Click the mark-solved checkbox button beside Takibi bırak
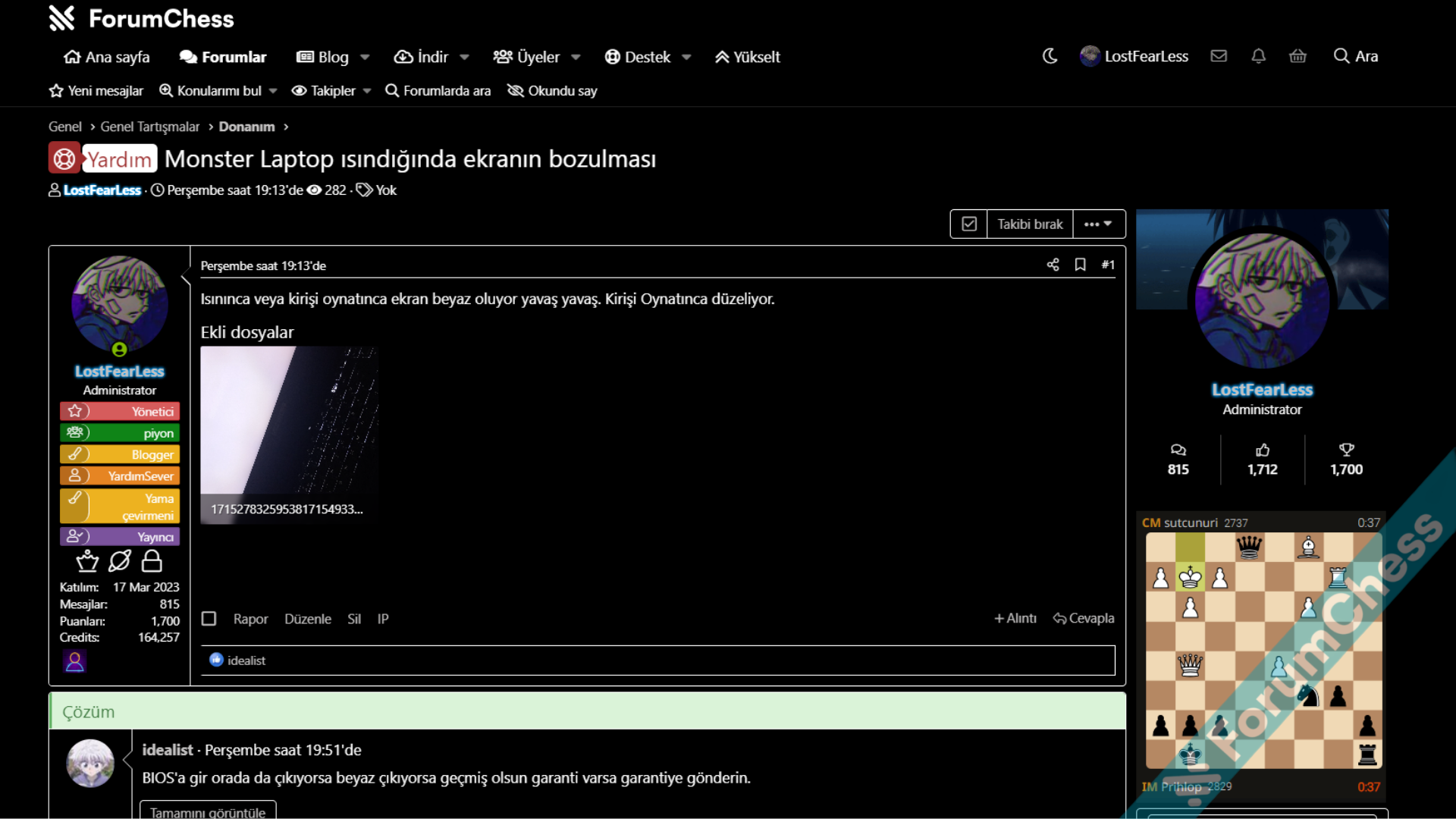 969,224
